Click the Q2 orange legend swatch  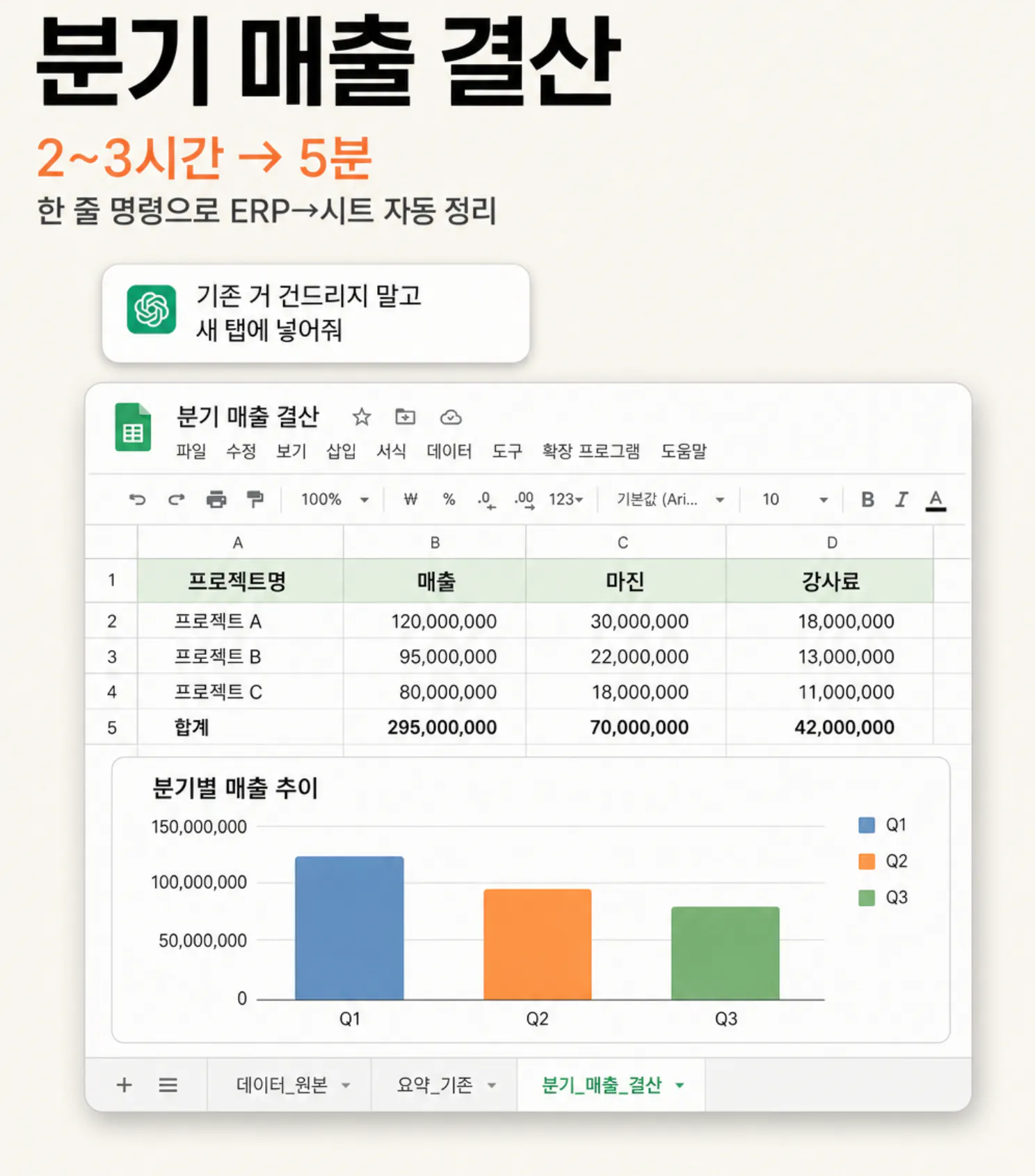click(x=867, y=861)
